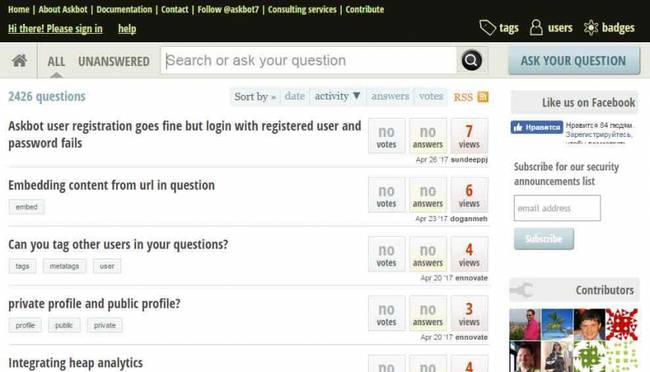Open the Contact link
The height and width of the screenshot is (372, 650).
click(175, 9)
